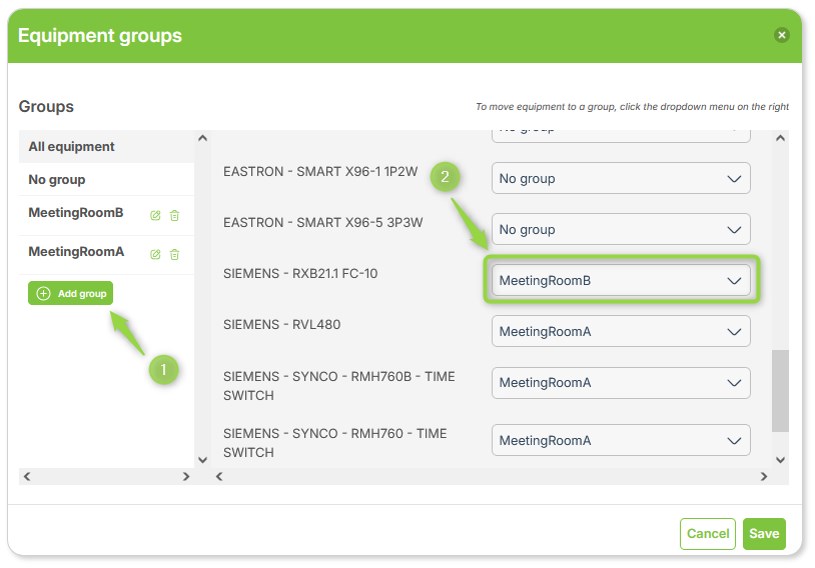This screenshot has height=568, width=815.
Task: Click Cancel button
Action: coord(707,533)
